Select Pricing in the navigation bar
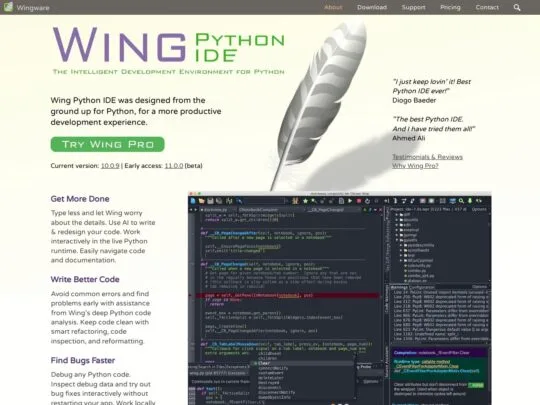 pyautogui.click(x=450, y=7)
